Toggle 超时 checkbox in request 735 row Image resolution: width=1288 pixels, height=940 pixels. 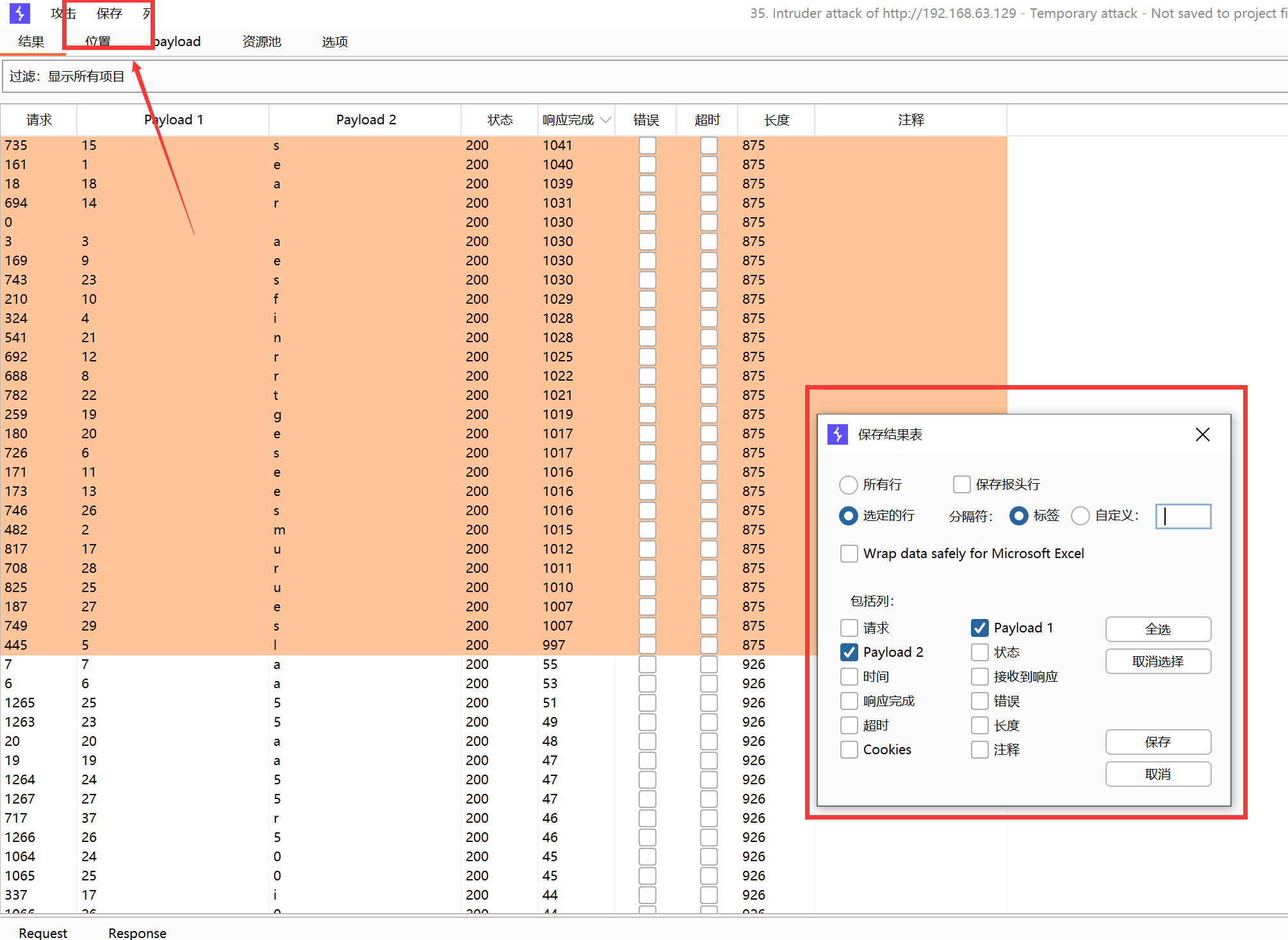click(x=709, y=145)
